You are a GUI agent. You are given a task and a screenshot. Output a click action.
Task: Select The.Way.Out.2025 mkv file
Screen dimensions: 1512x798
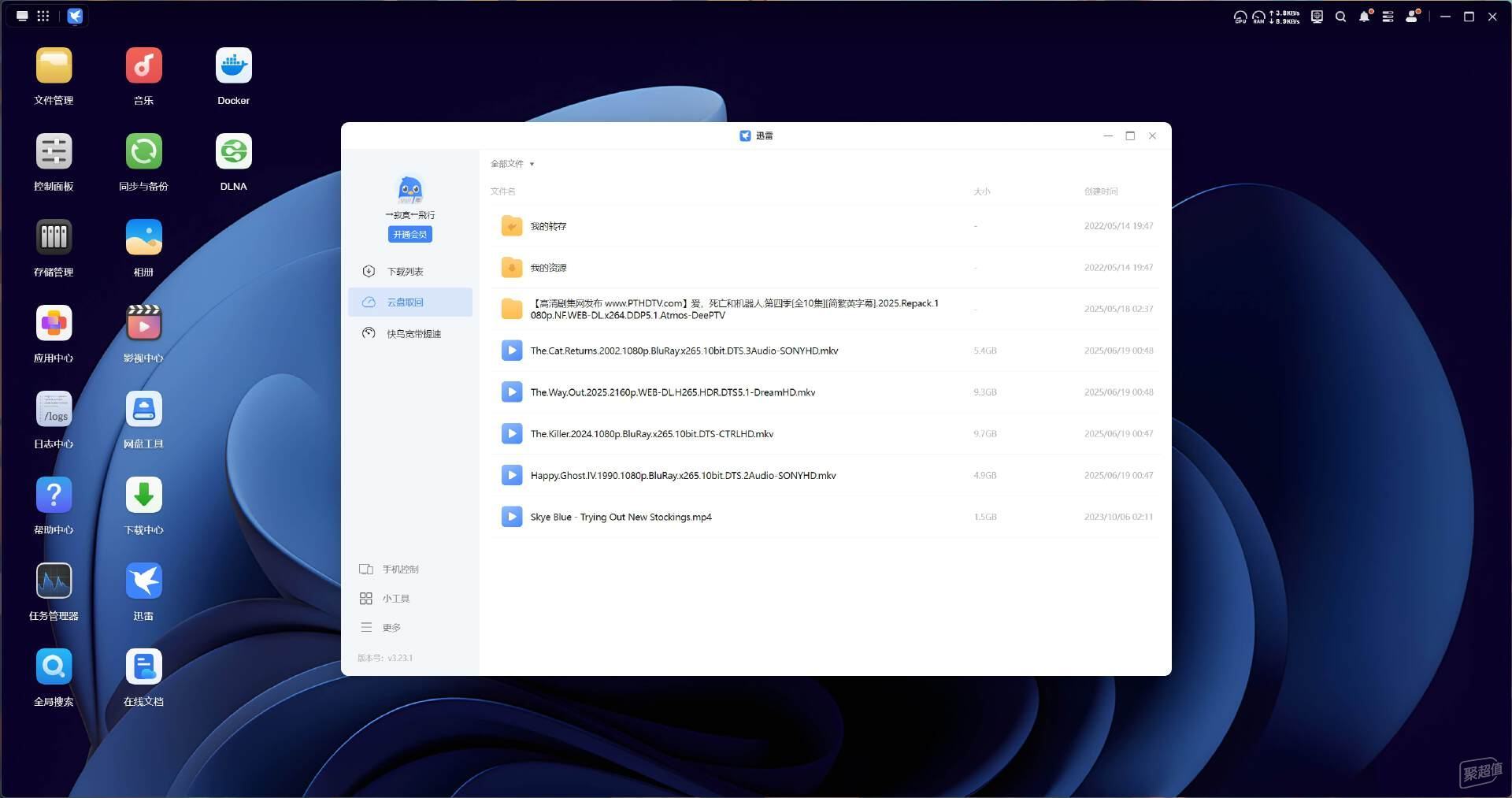(x=825, y=392)
